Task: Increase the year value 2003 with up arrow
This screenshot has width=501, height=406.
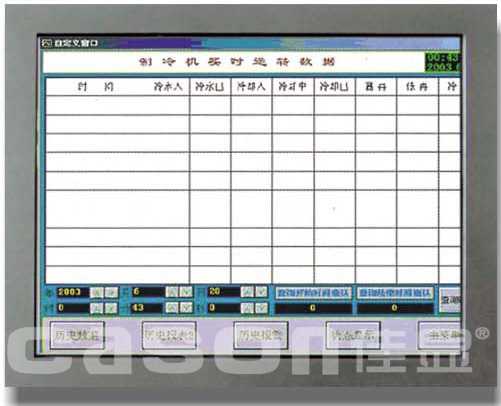Action: tap(97, 292)
